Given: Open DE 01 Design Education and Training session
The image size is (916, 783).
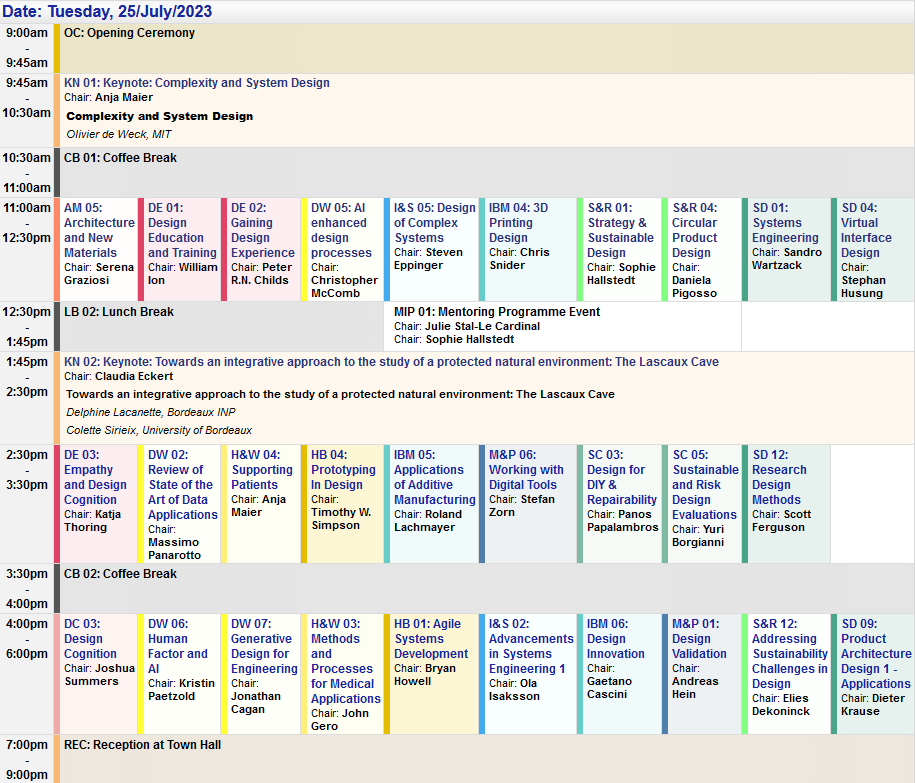Looking at the screenshot, I should pos(182,230).
